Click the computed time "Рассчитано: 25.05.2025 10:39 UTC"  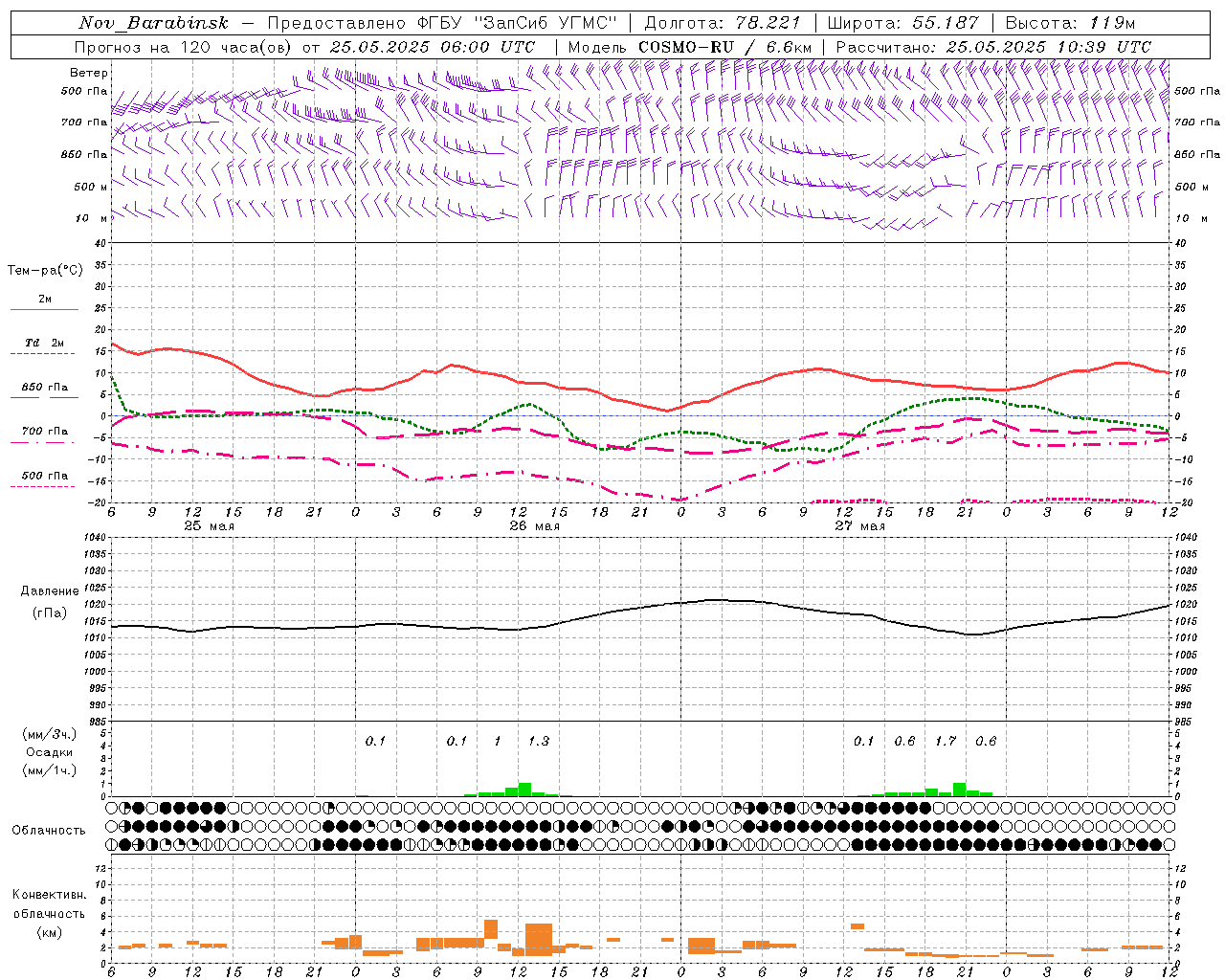[x=993, y=47]
